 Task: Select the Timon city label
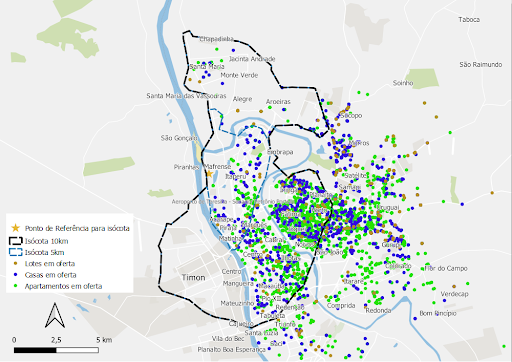tap(193, 277)
